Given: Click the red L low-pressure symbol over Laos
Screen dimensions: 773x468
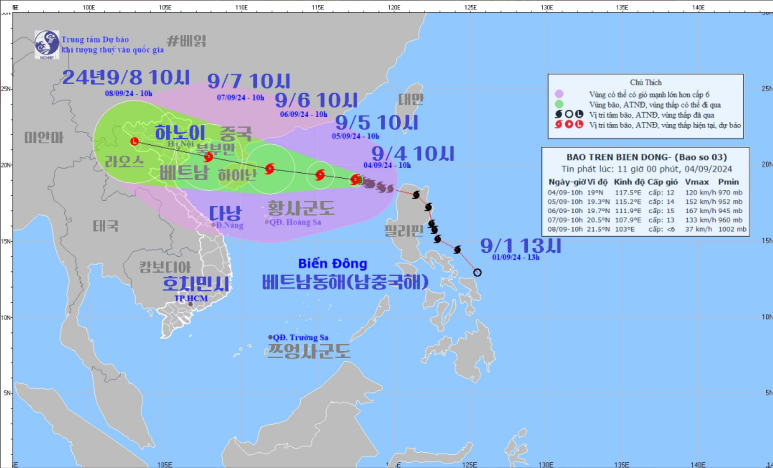Looking at the screenshot, I should [135, 142].
